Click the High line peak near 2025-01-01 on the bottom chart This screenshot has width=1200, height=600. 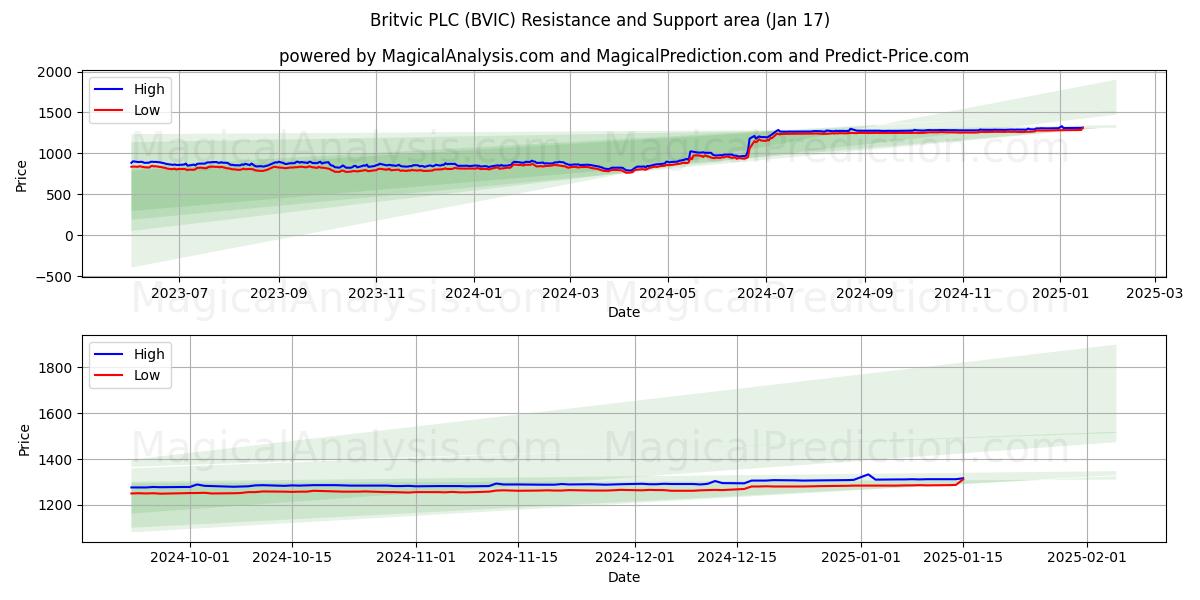tap(868, 475)
